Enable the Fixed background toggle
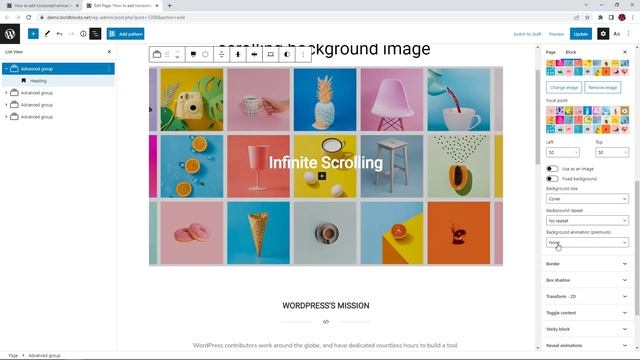Screen dimensions: 640x360 tap(552, 179)
